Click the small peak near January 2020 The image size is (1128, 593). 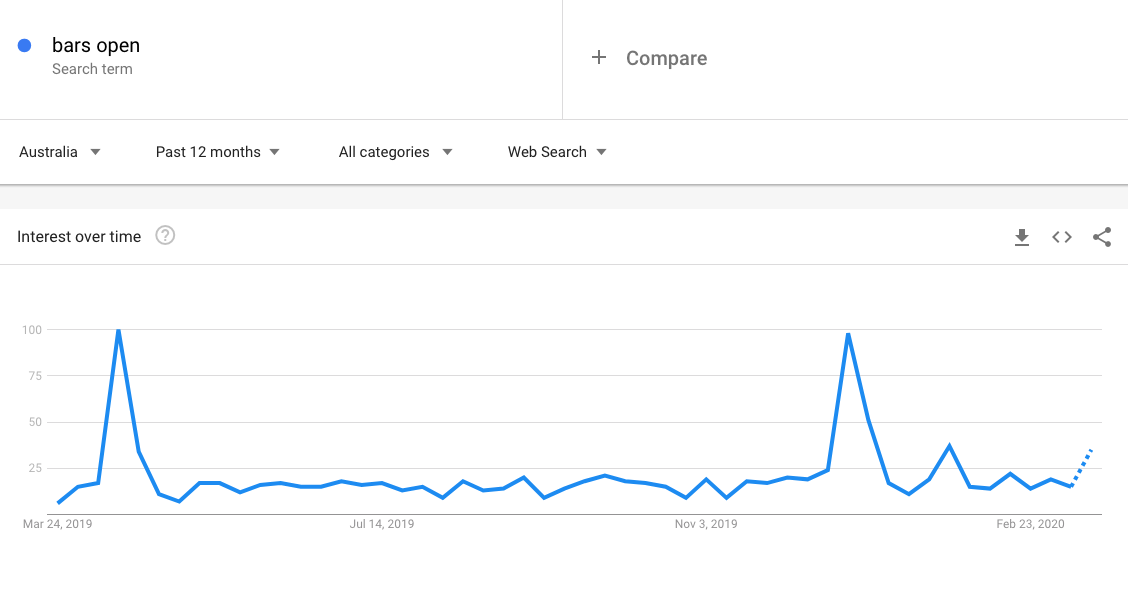(x=950, y=446)
